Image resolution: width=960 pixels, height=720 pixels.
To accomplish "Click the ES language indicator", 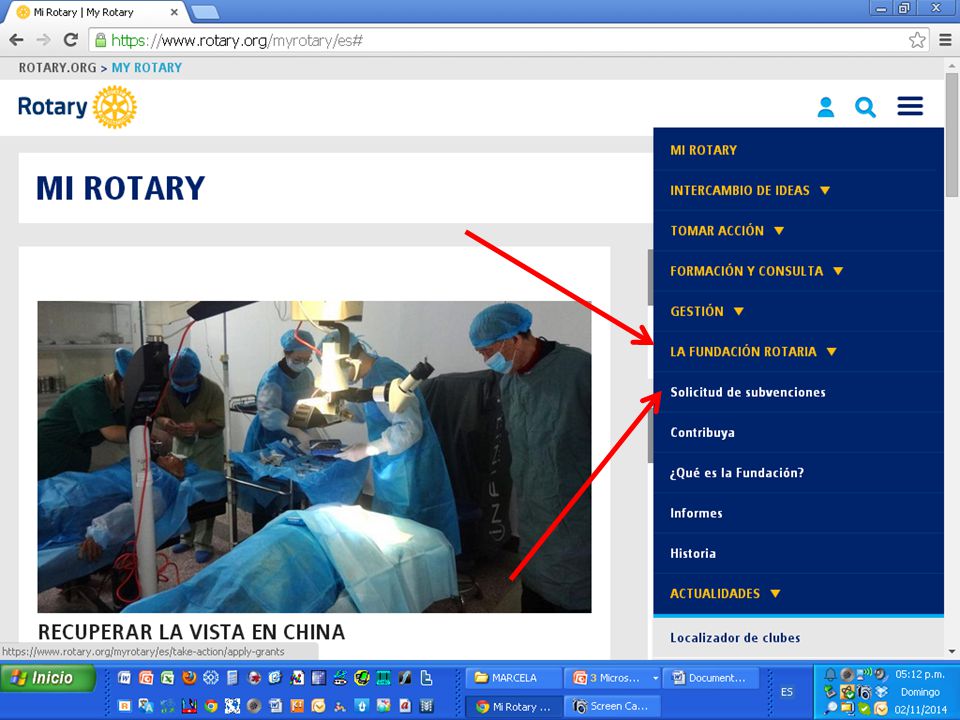I will [x=787, y=692].
